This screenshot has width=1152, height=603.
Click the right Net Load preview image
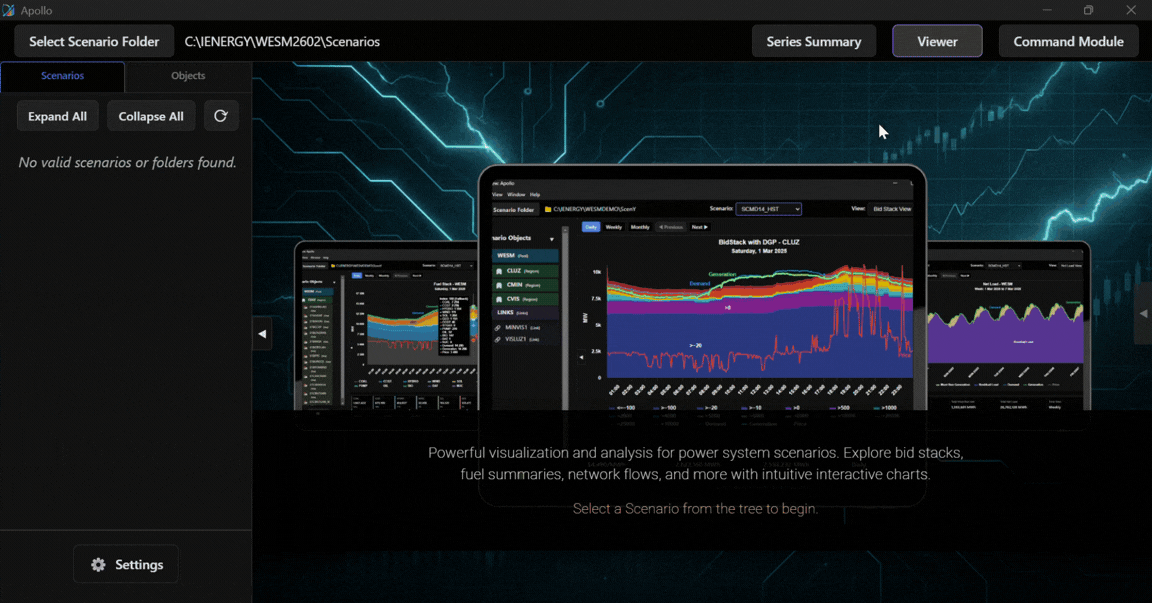[1008, 325]
